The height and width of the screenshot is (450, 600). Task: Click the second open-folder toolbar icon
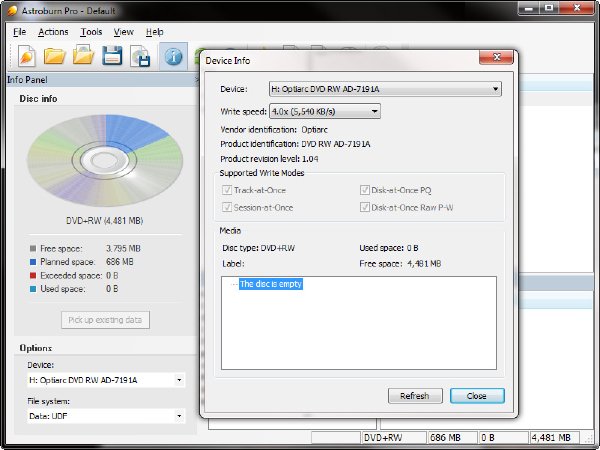coord(83,56)
